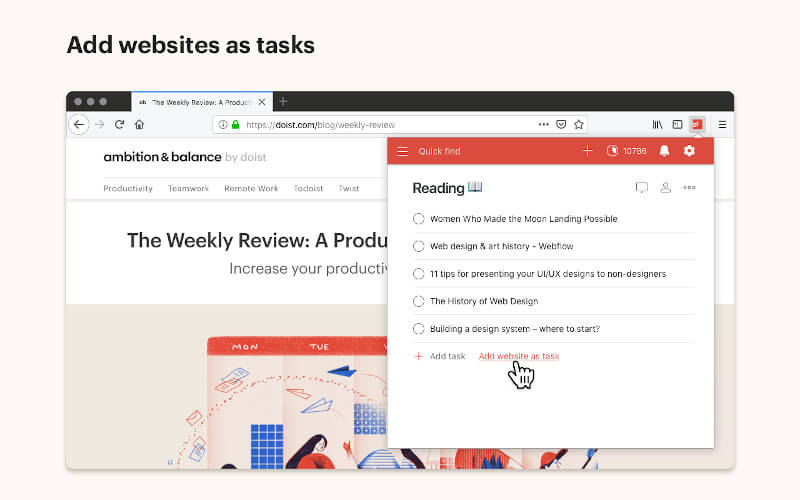Viewport: 800px width, 500px height.
Task: Check off 11 tips for presenting task
Action: pos(418,274)
